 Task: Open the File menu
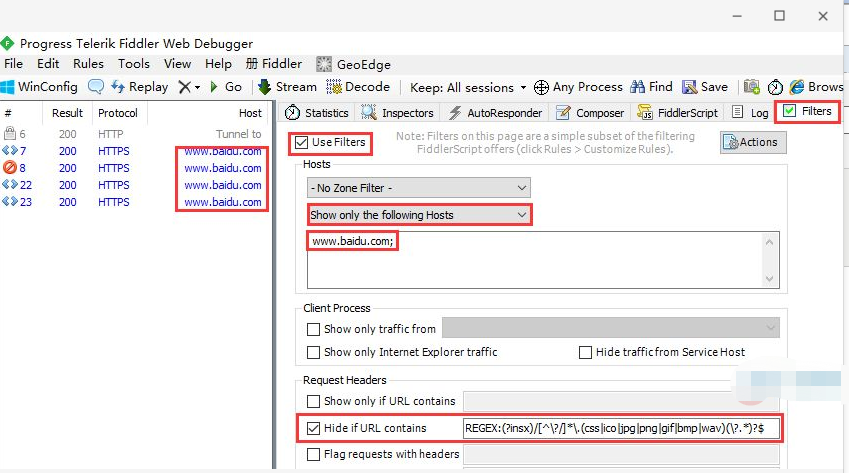(x=13, y=64)
